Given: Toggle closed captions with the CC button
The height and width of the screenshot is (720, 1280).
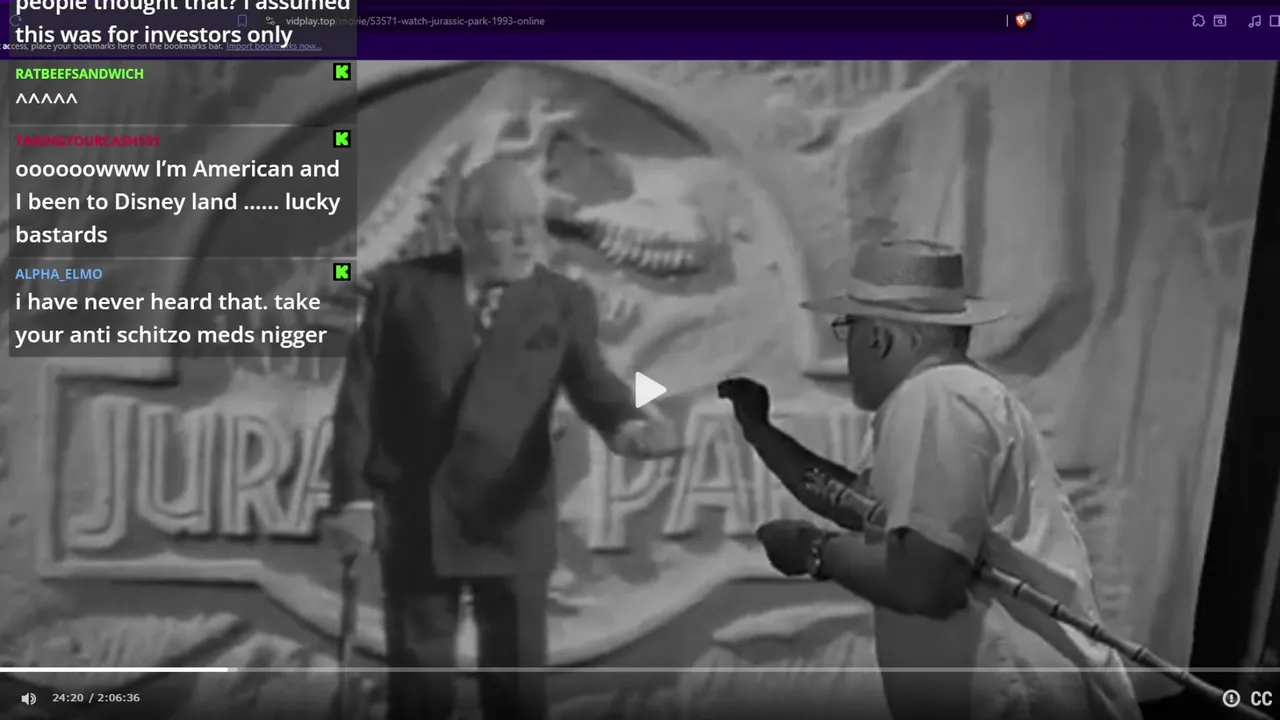Looking at the screenshot, I should point(1262,699).
